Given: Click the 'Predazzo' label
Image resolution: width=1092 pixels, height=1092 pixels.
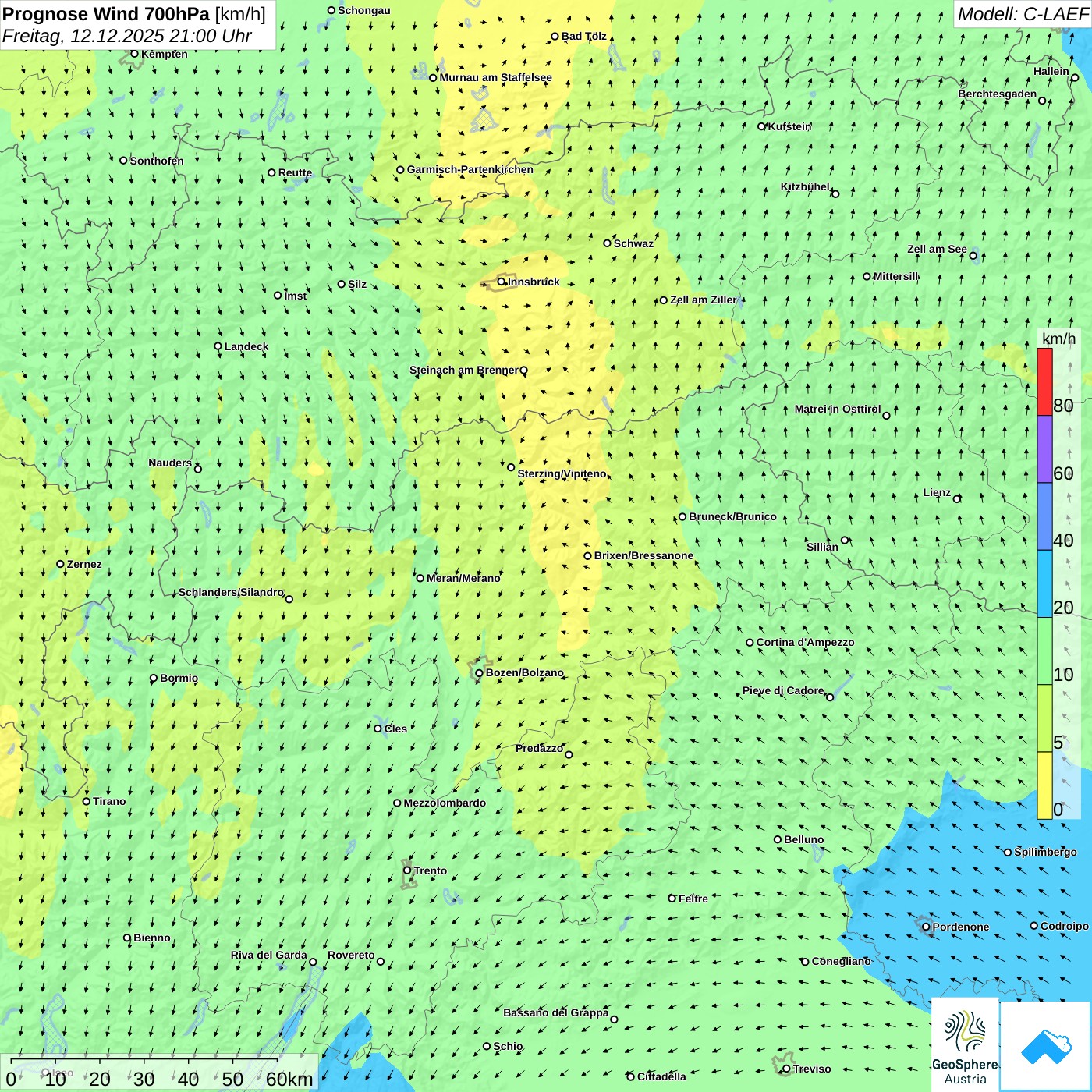Looking at the screenshot, I should pos(539,748).
